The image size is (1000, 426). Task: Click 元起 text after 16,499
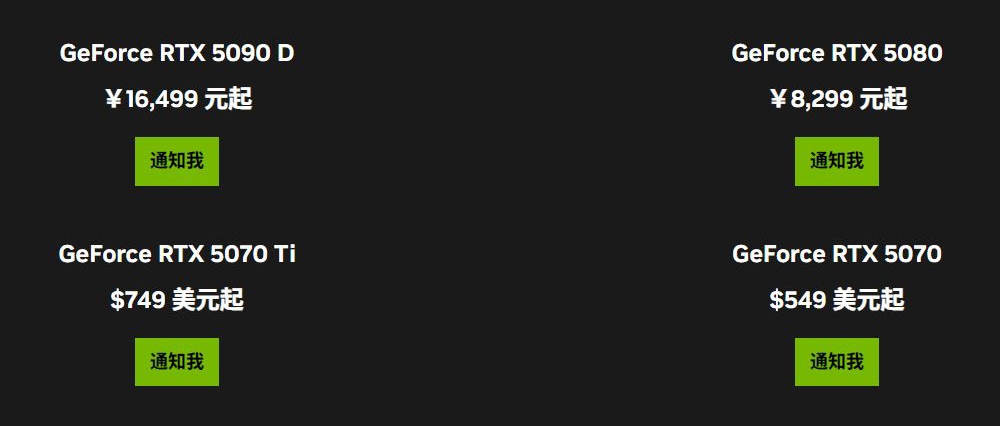tap(228, 99)
